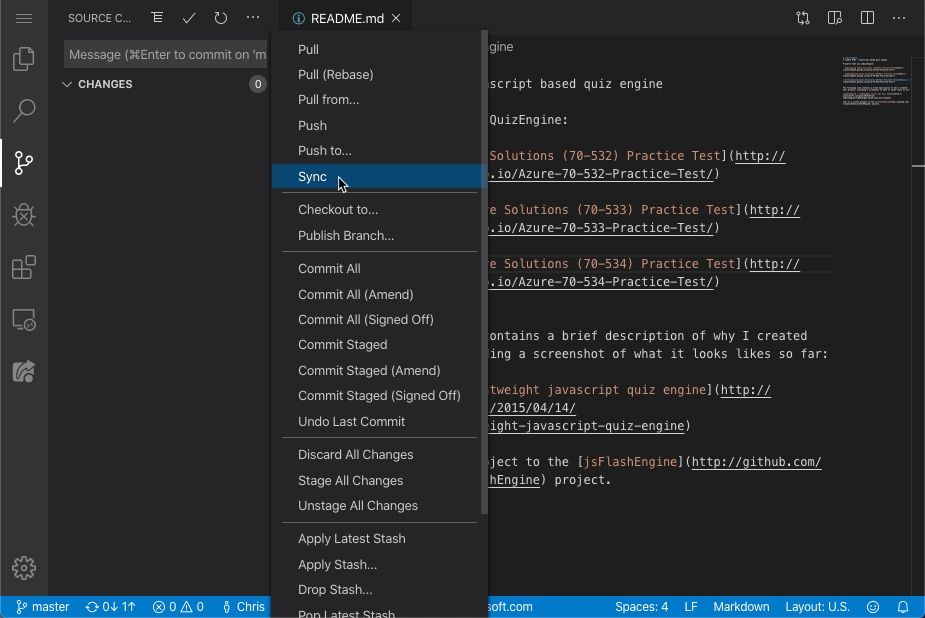Open Source Control more actions ellipsis
Image resolution: width=925 pixels, height=618 pixels.
pyautogui.click(x=252, y=18)
